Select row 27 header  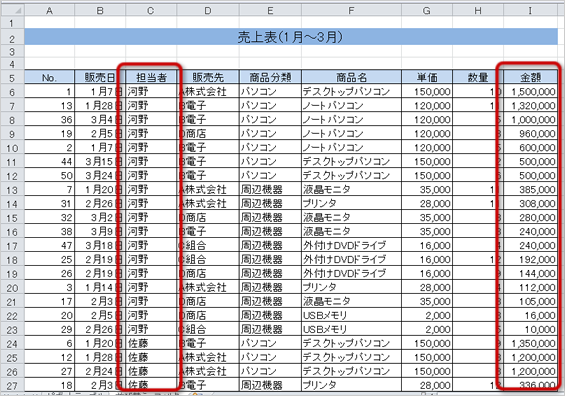(x=12, y=385)
